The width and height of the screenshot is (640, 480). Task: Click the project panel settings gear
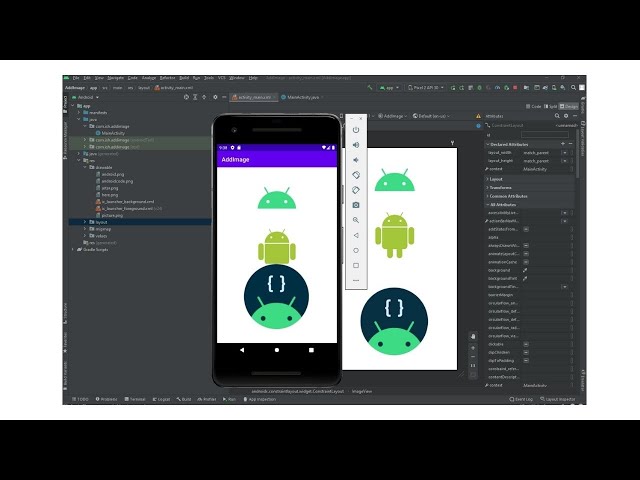[215, 97]
